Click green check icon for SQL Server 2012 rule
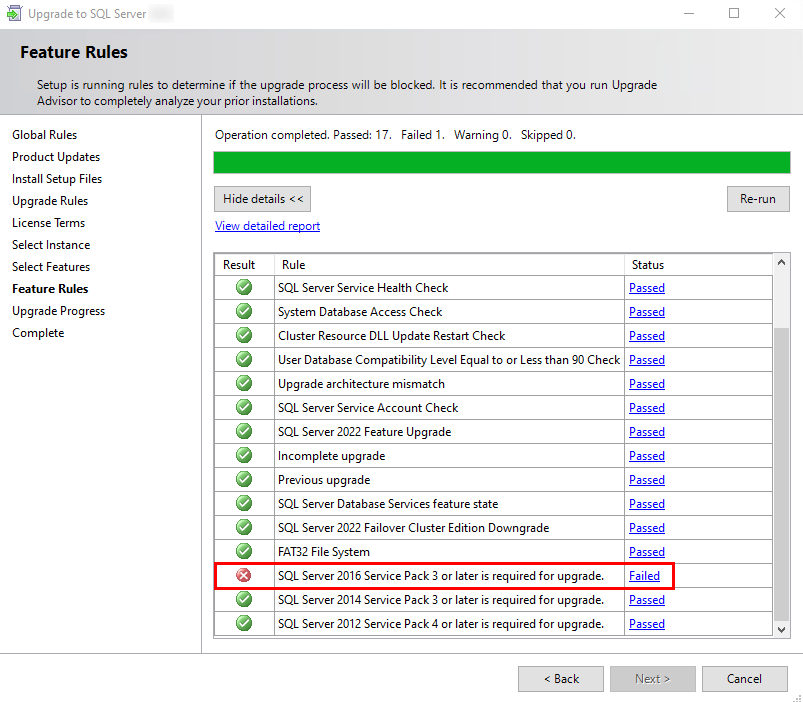 coord(244,624)
